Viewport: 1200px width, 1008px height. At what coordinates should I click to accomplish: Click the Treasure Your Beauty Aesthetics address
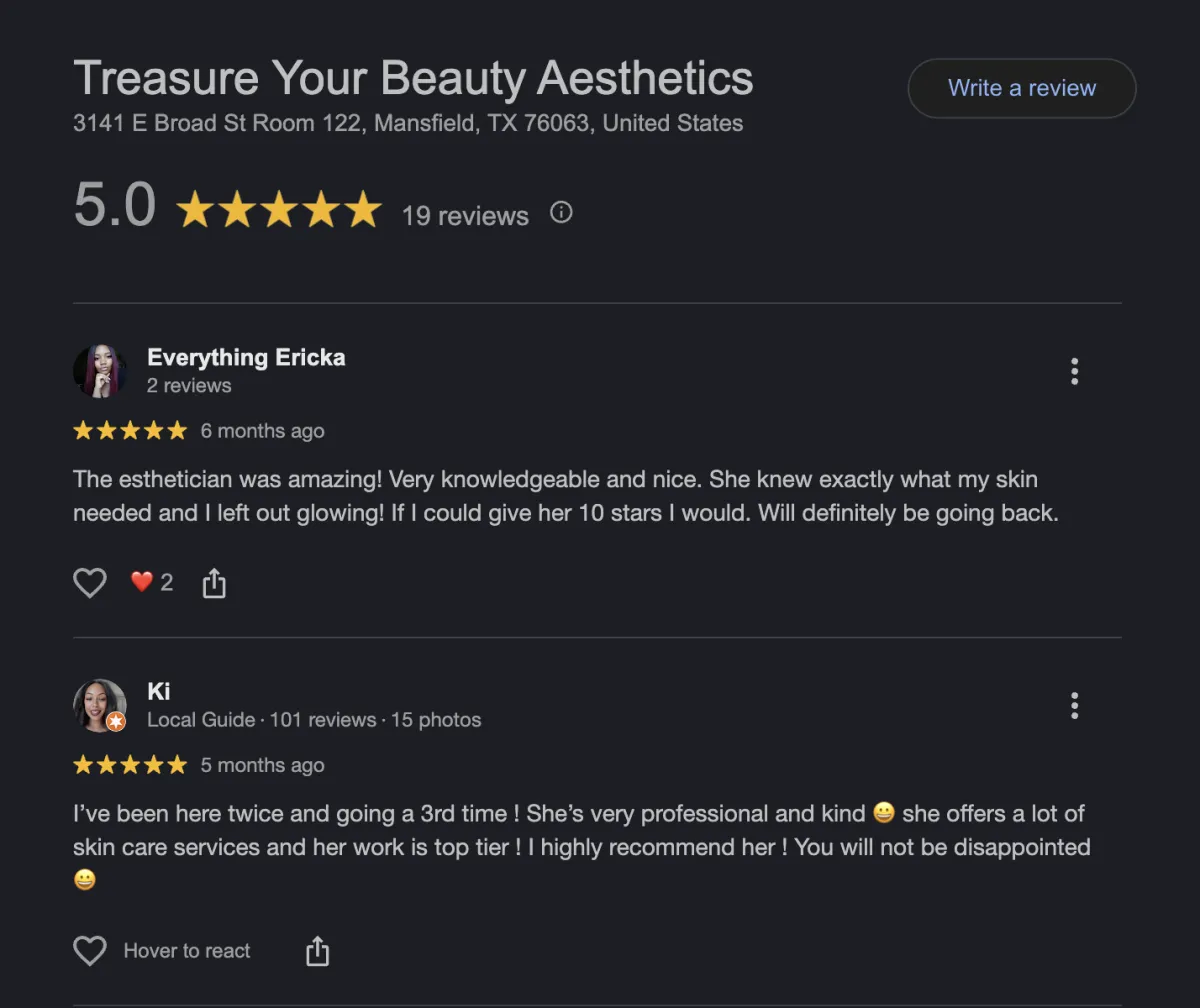[x=408, y=124]
